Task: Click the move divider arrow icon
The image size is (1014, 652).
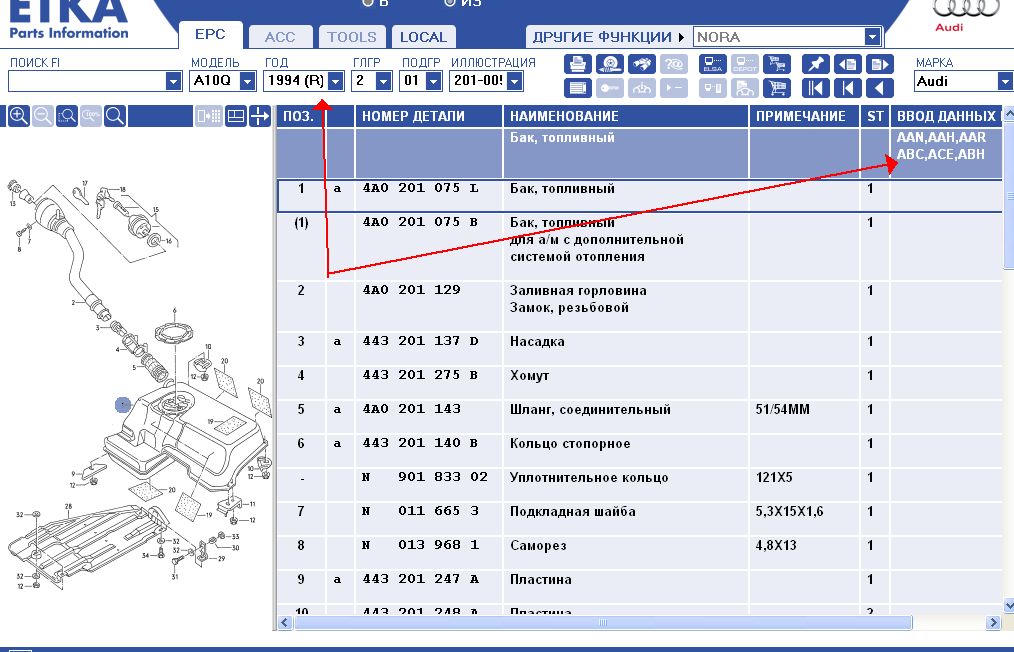Action: 259,116
